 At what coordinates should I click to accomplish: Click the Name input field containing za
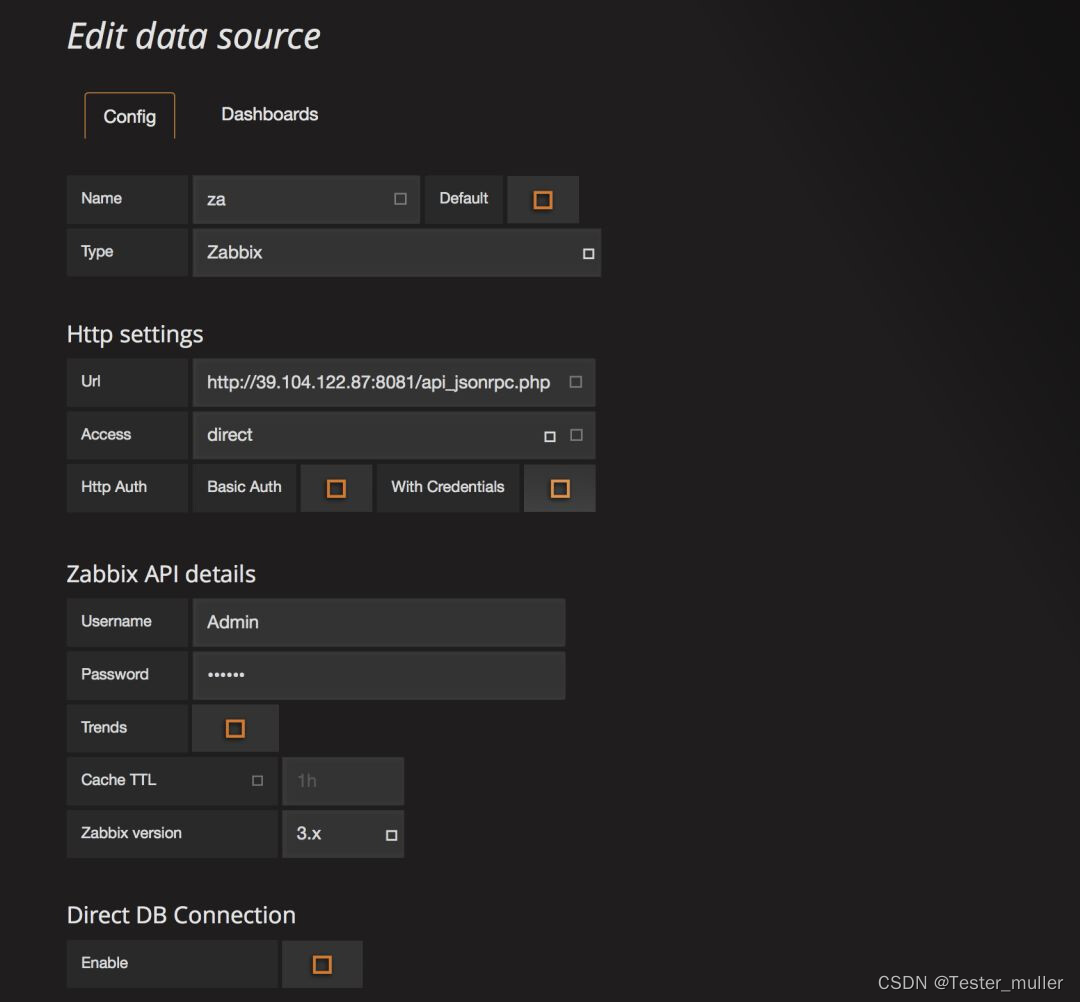point(306,199)
